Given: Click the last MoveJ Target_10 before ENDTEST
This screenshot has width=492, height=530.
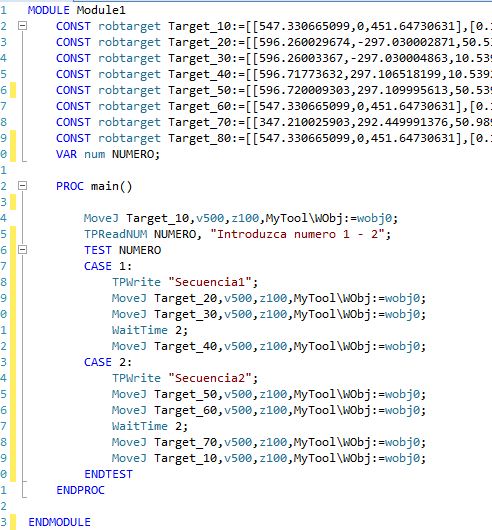Looking at the screenshot, I should tap(269, 458).
